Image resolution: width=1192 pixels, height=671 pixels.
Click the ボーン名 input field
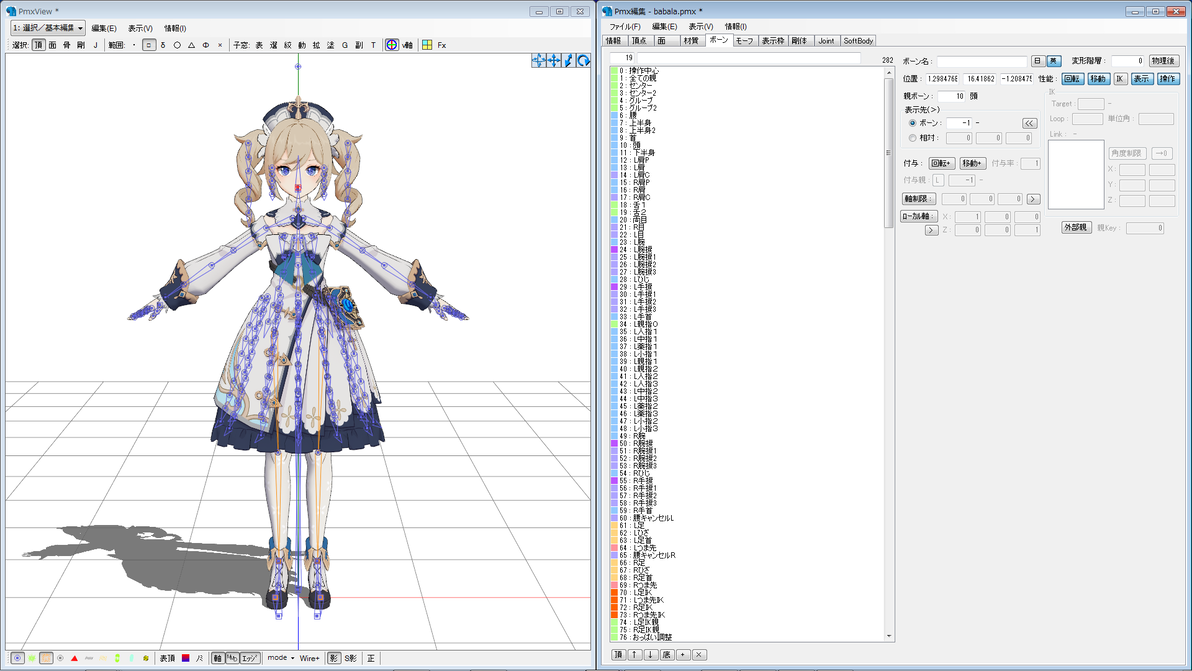click(x=981, y=61)
